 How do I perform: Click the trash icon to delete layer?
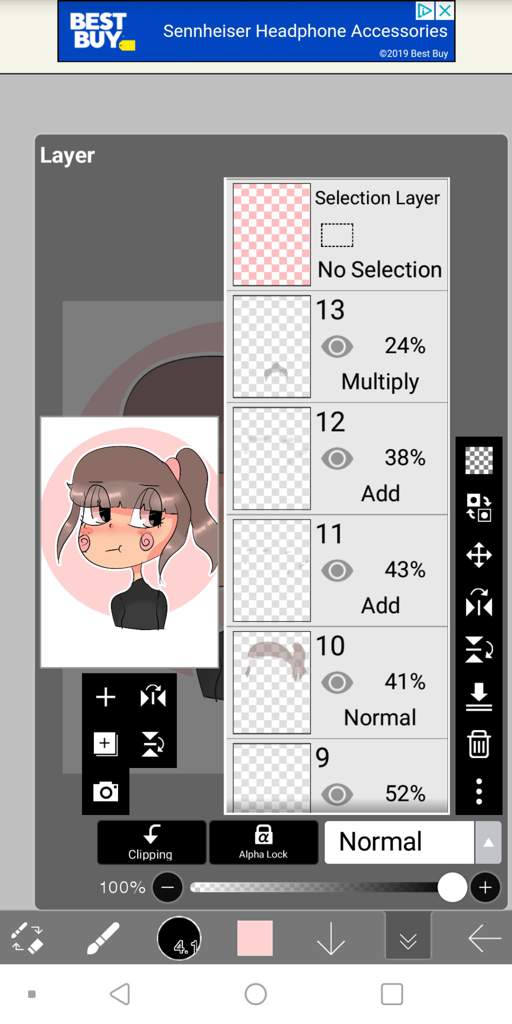click(x=479, y=744)
